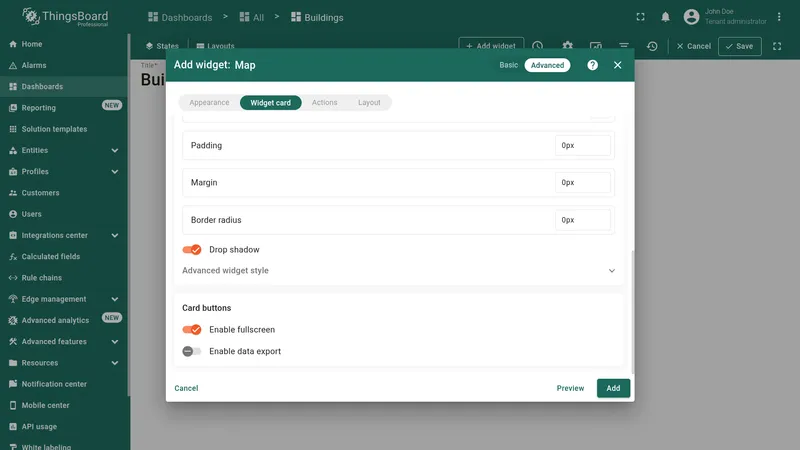
Task: Expand Advanced widget style
Action: point(398,270)
